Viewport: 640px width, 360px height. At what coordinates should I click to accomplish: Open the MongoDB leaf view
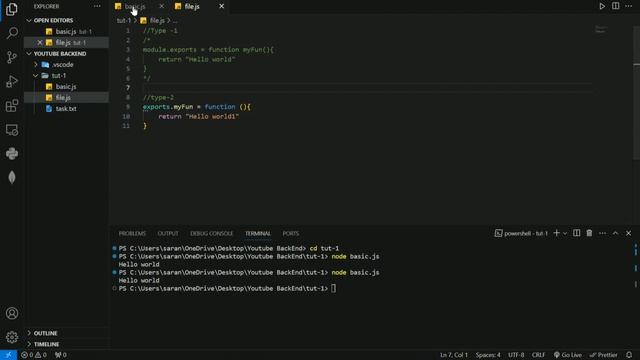tap(12, 177)
